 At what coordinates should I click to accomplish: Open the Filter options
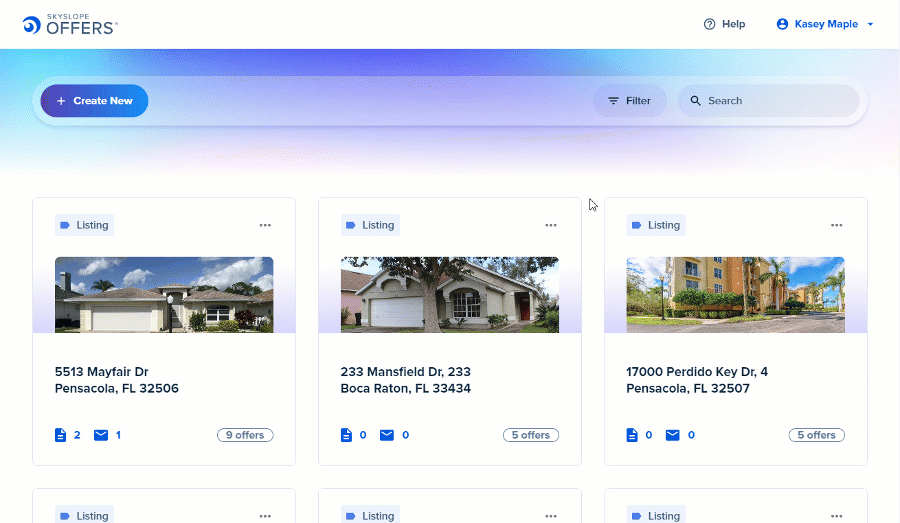point(630,100)
